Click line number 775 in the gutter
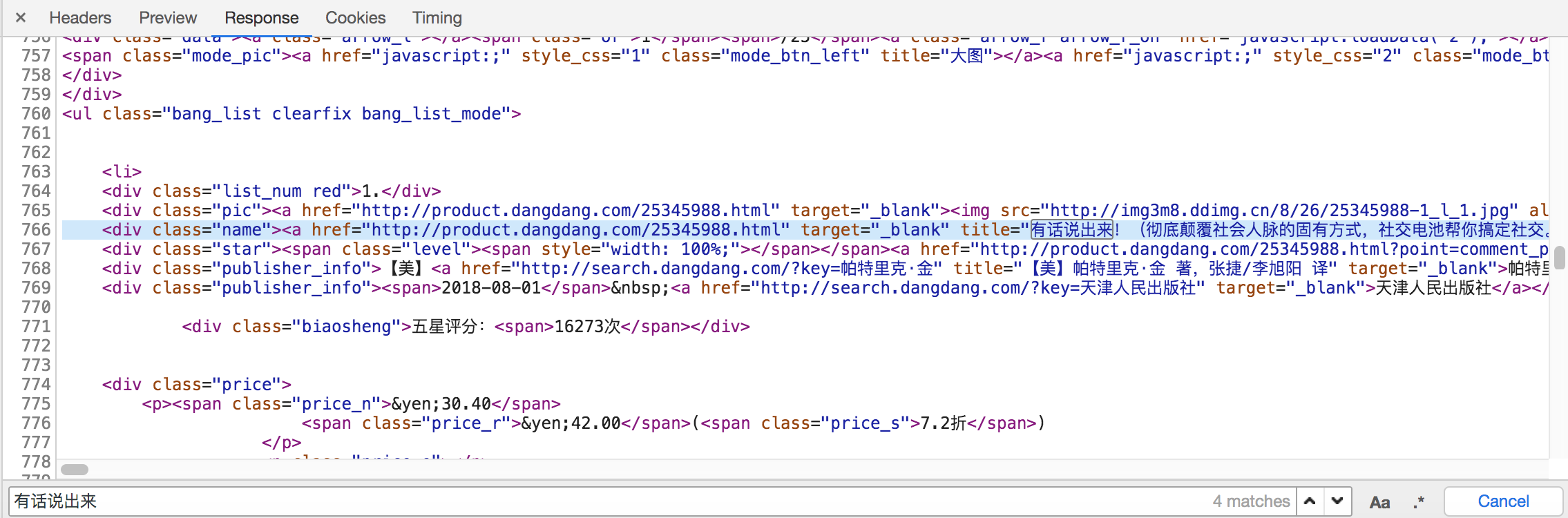Screen dimensions: 1568x518 36,404
